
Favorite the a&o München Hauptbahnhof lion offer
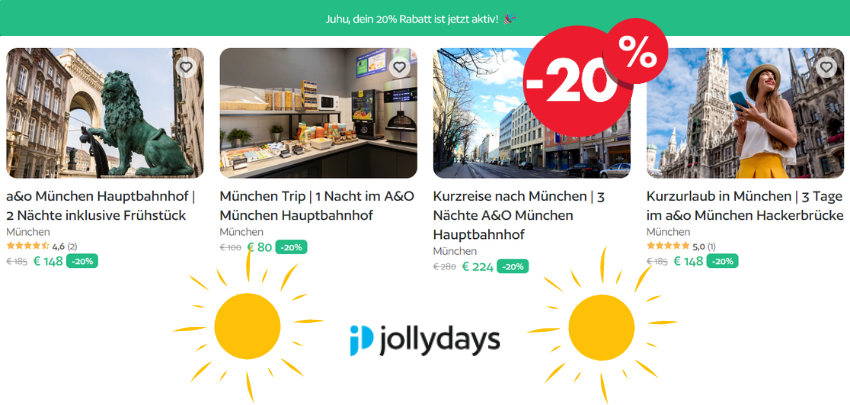point(186,67)
